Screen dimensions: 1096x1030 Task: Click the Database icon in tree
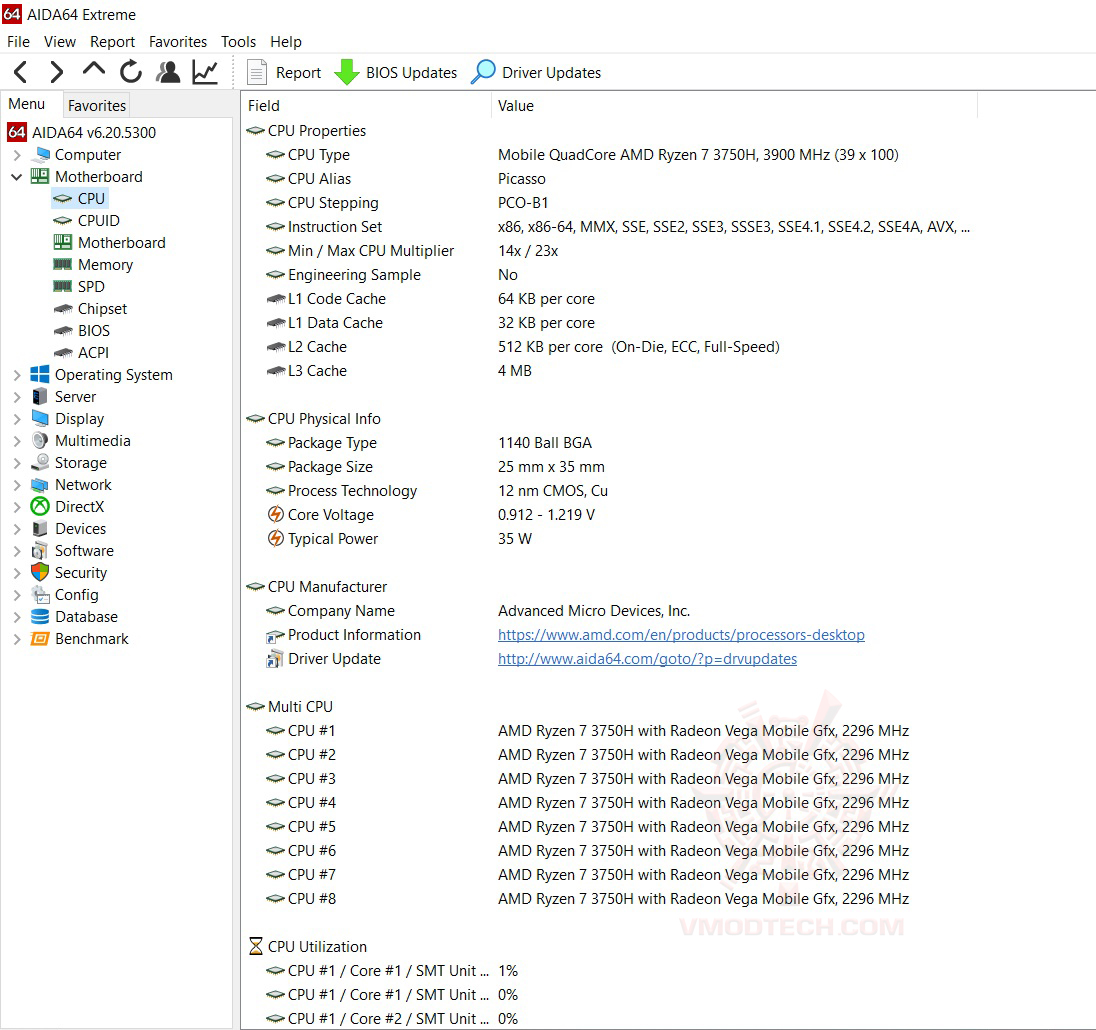pyautogui.click(x=40, y=616)
